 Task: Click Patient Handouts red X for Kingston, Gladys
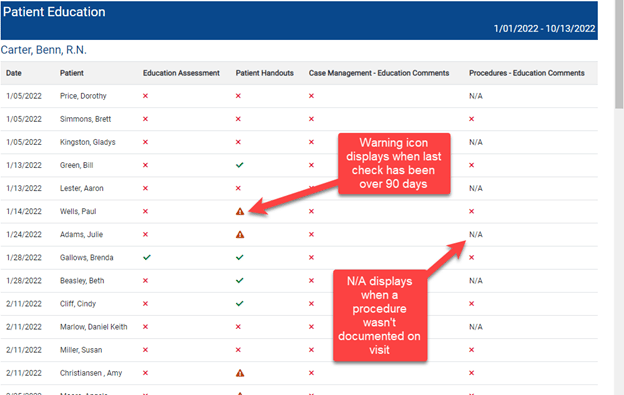[238, 142]
